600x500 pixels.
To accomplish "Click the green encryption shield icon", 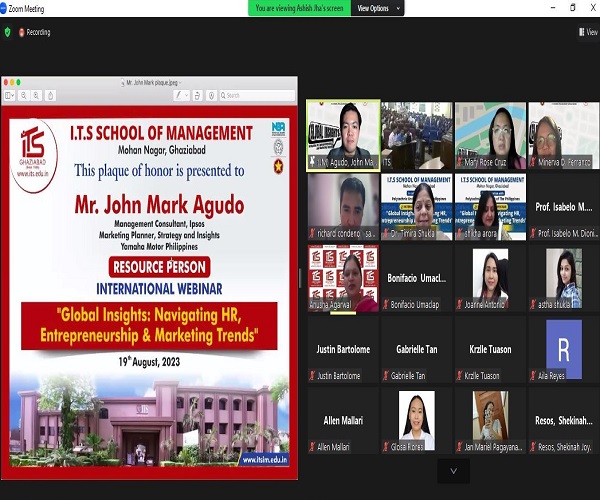I will coord(7,32).
